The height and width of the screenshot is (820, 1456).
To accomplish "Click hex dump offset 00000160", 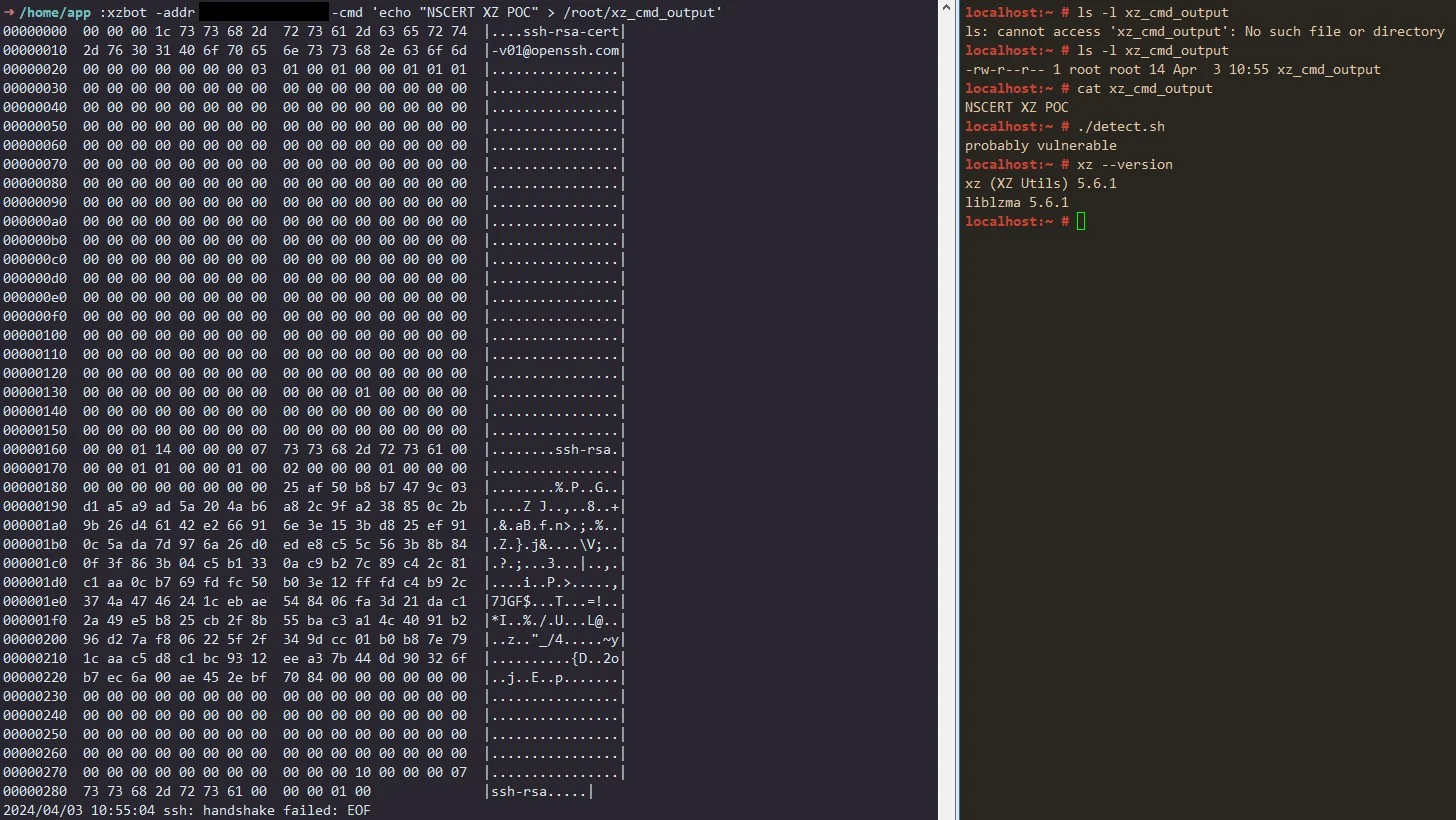I will (x=35, y=449).
